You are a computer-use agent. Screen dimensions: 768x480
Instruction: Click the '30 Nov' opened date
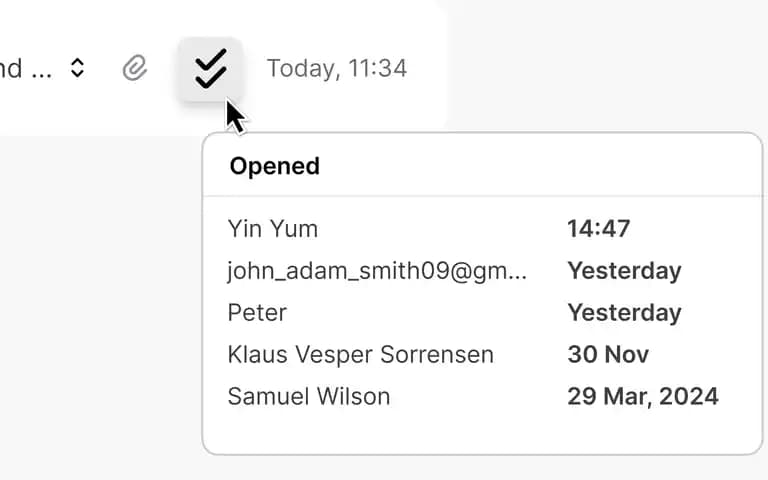tap(608, 355)
